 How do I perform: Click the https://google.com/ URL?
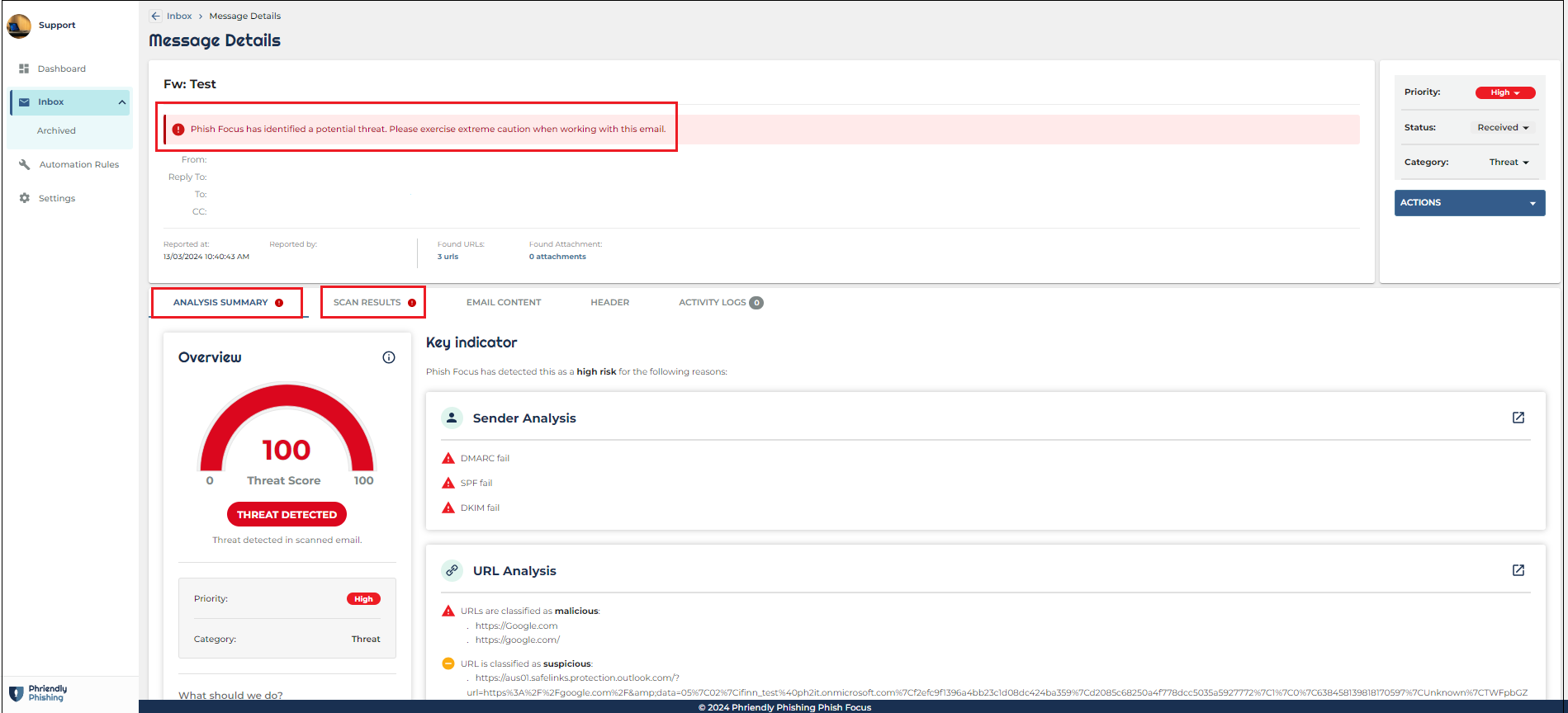(518, 640)
